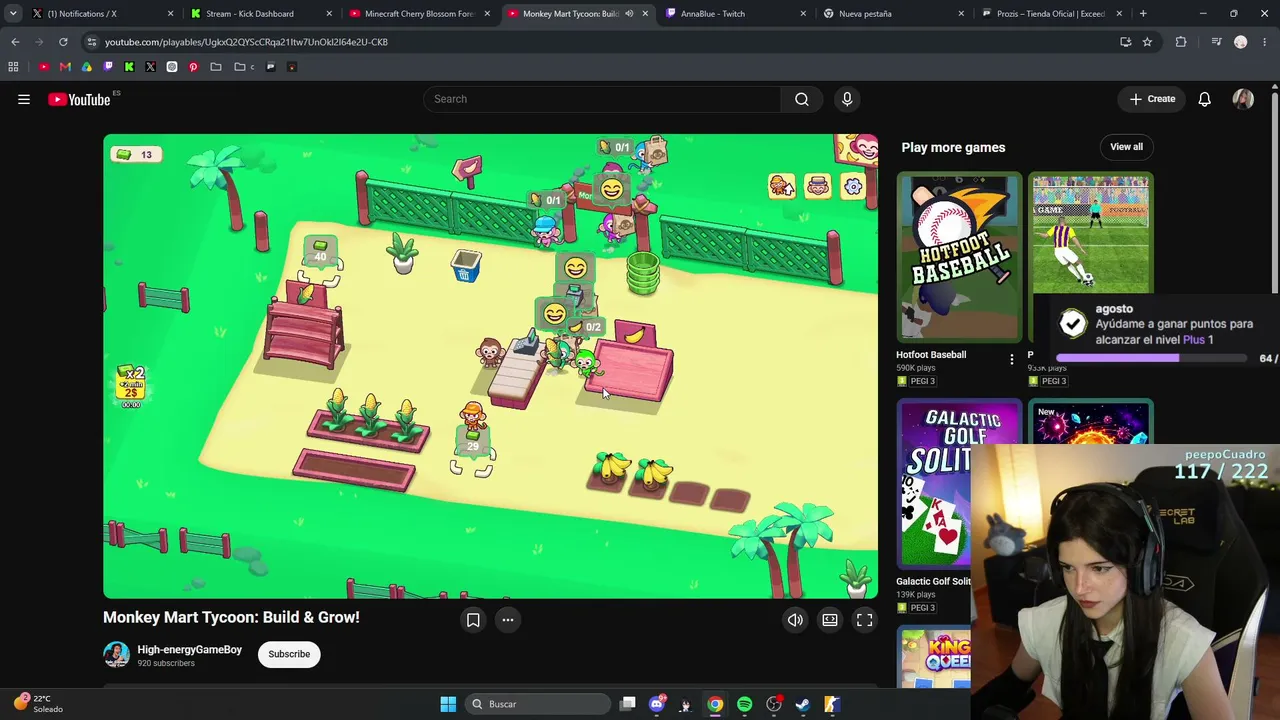Open in-game settings gear
Image resolution: width=1280 pixels, height=720 pixels.
coord(853,186)
